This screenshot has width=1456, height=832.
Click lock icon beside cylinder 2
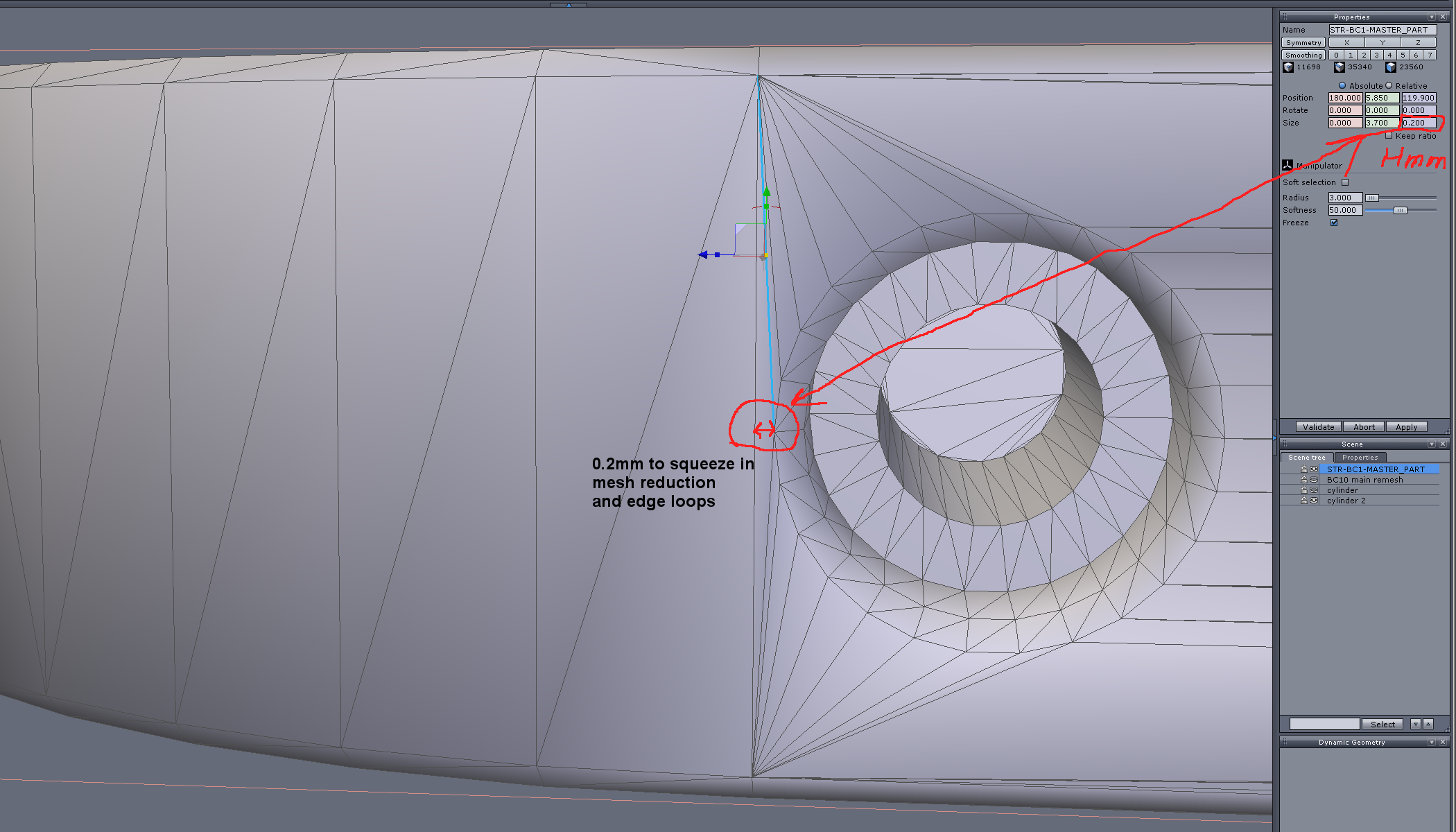(1303, 501)
